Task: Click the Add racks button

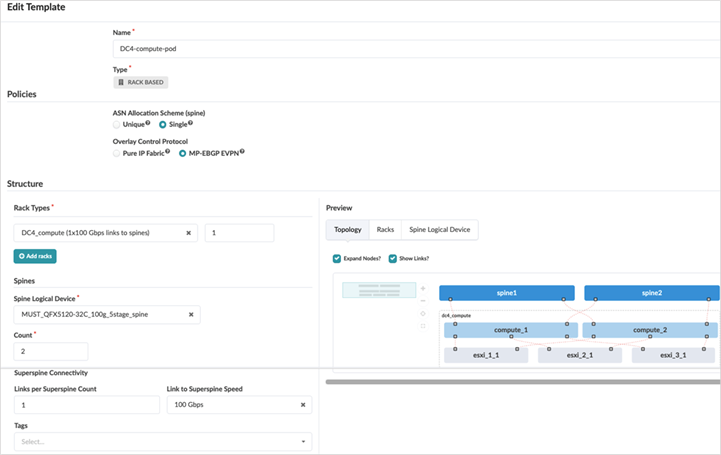Action: tap(35, 256)
